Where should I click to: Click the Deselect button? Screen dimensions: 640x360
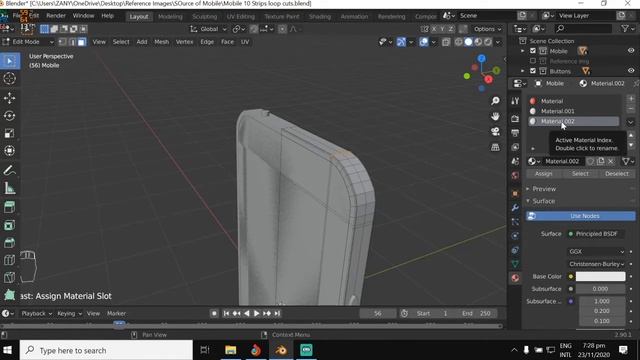pyautogui.click(x=617, y=174)
